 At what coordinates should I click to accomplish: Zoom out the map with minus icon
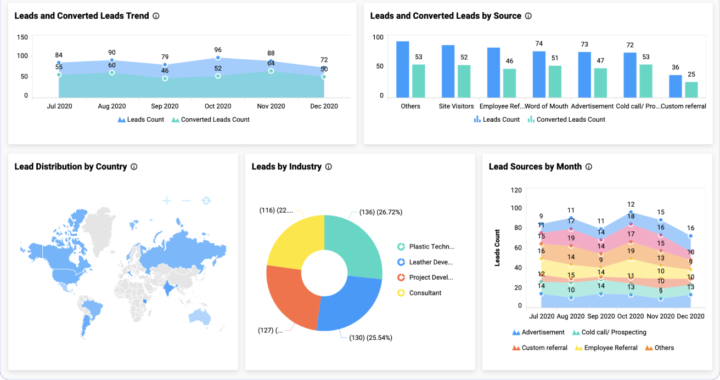point(186,201)
